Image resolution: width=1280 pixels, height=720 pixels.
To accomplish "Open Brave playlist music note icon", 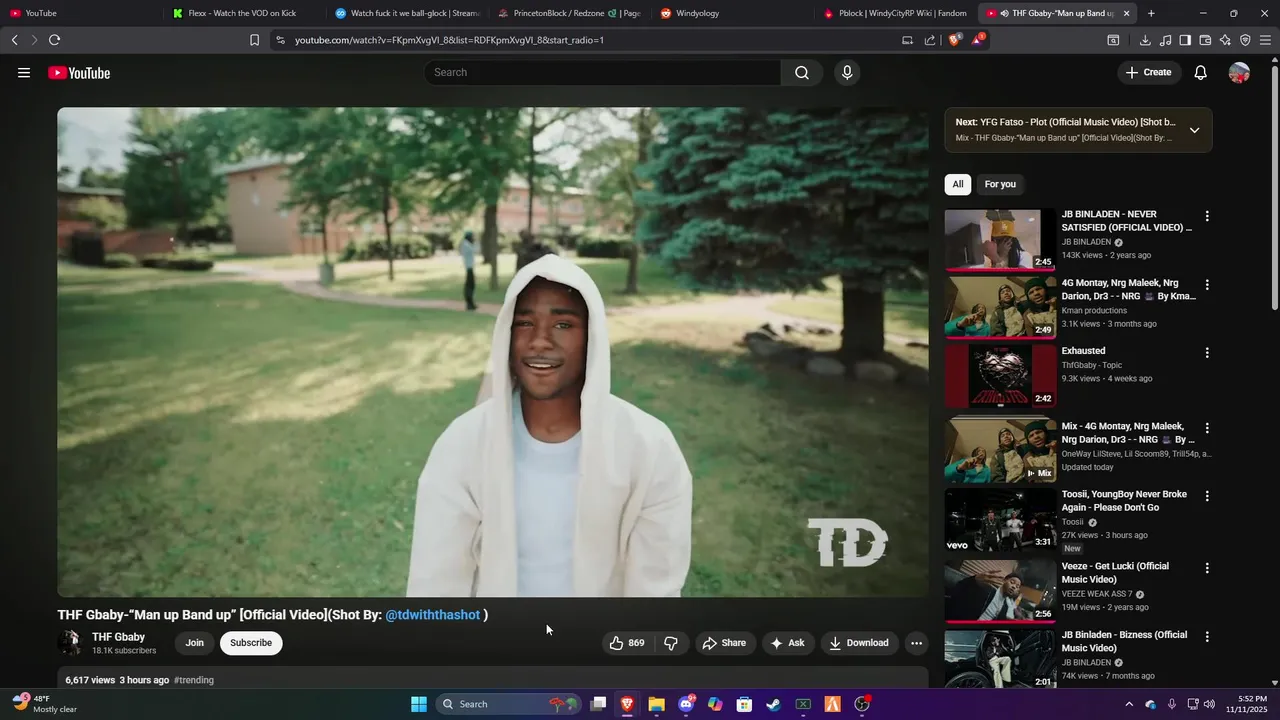I will (1165, 40).
